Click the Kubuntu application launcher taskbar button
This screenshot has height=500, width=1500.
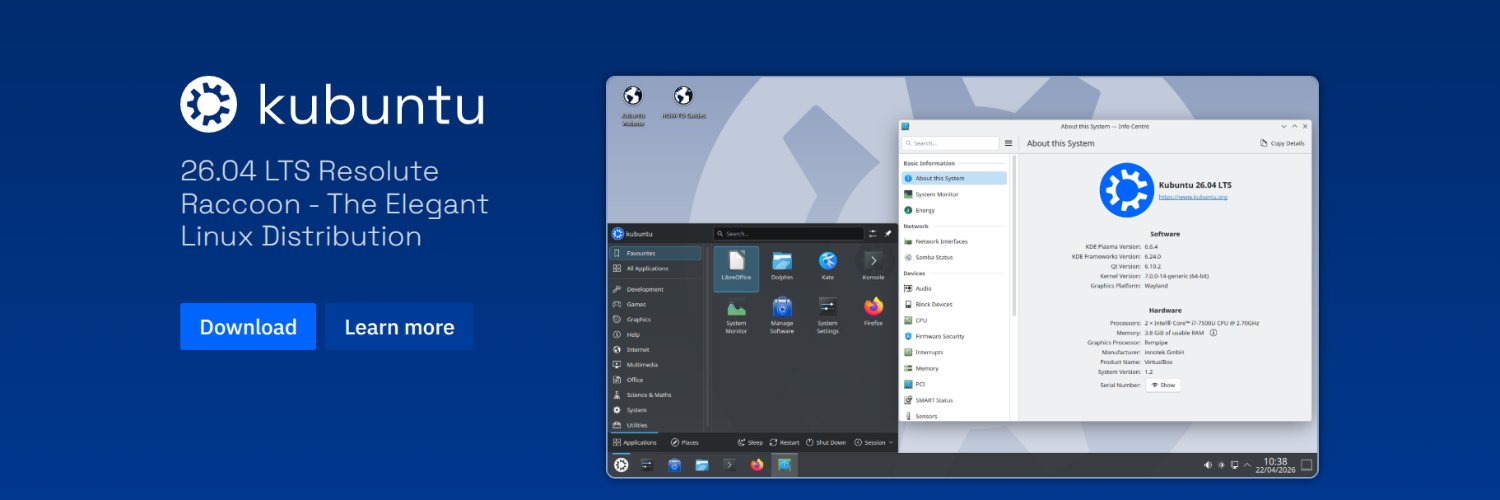[621, 465]
